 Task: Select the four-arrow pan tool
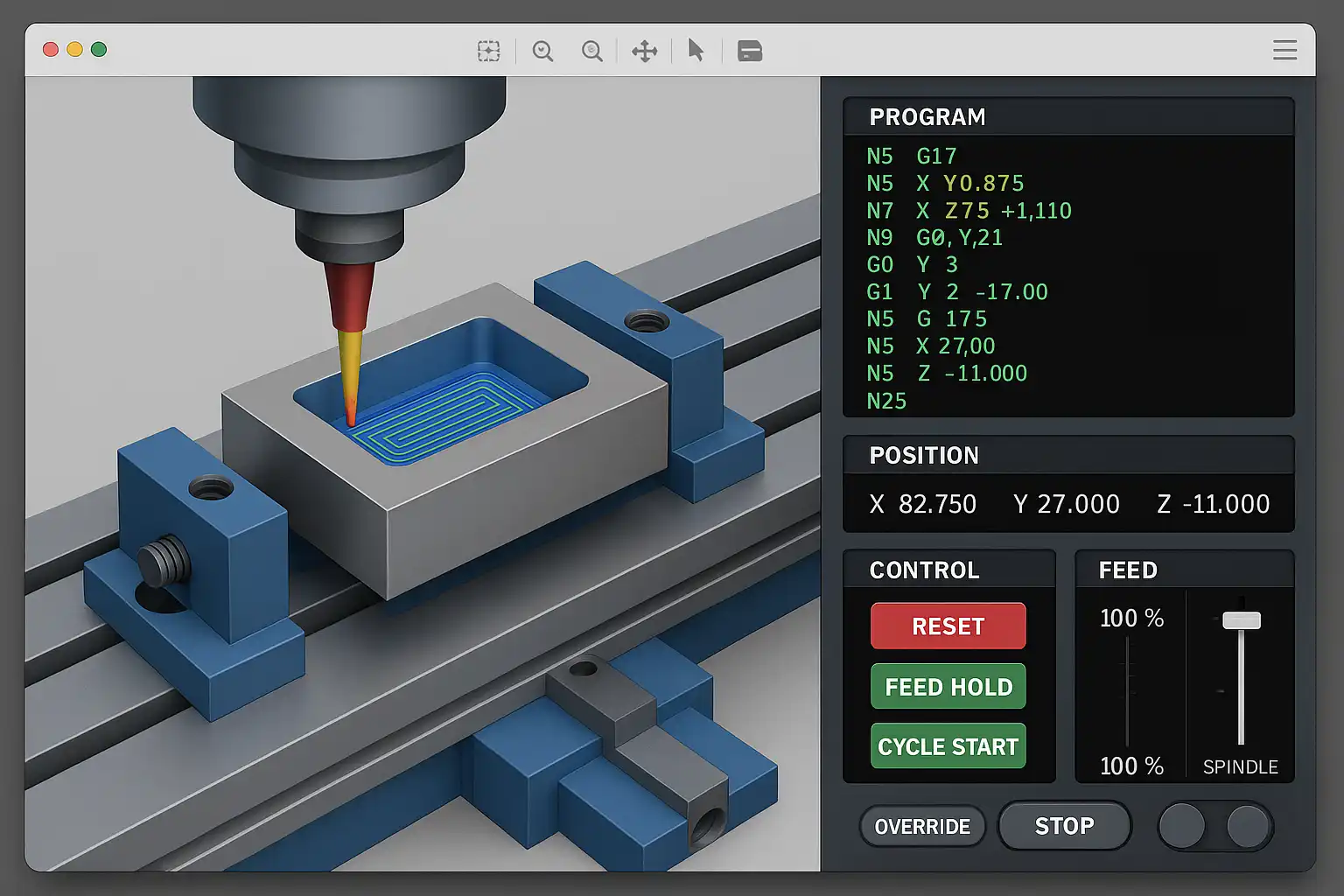pos(645,51)
